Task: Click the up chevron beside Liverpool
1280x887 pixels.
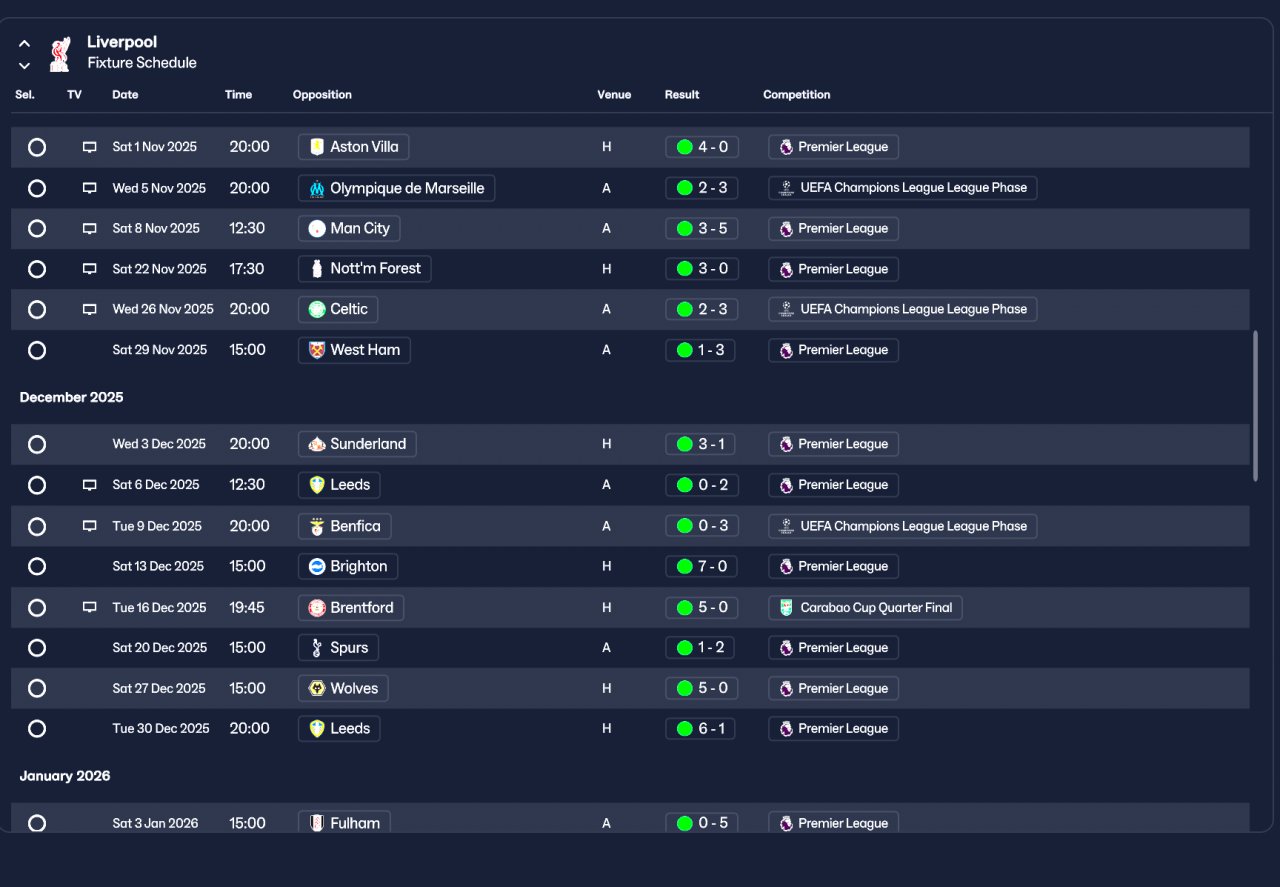Action: [x=24, y=44]
